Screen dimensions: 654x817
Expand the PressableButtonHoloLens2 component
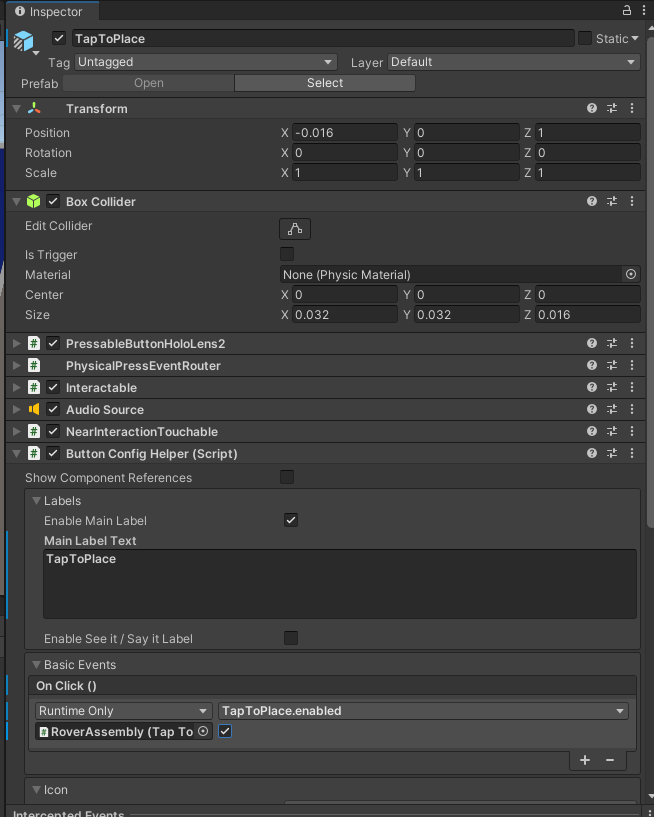pyautogui.click(x=17, y=343)
